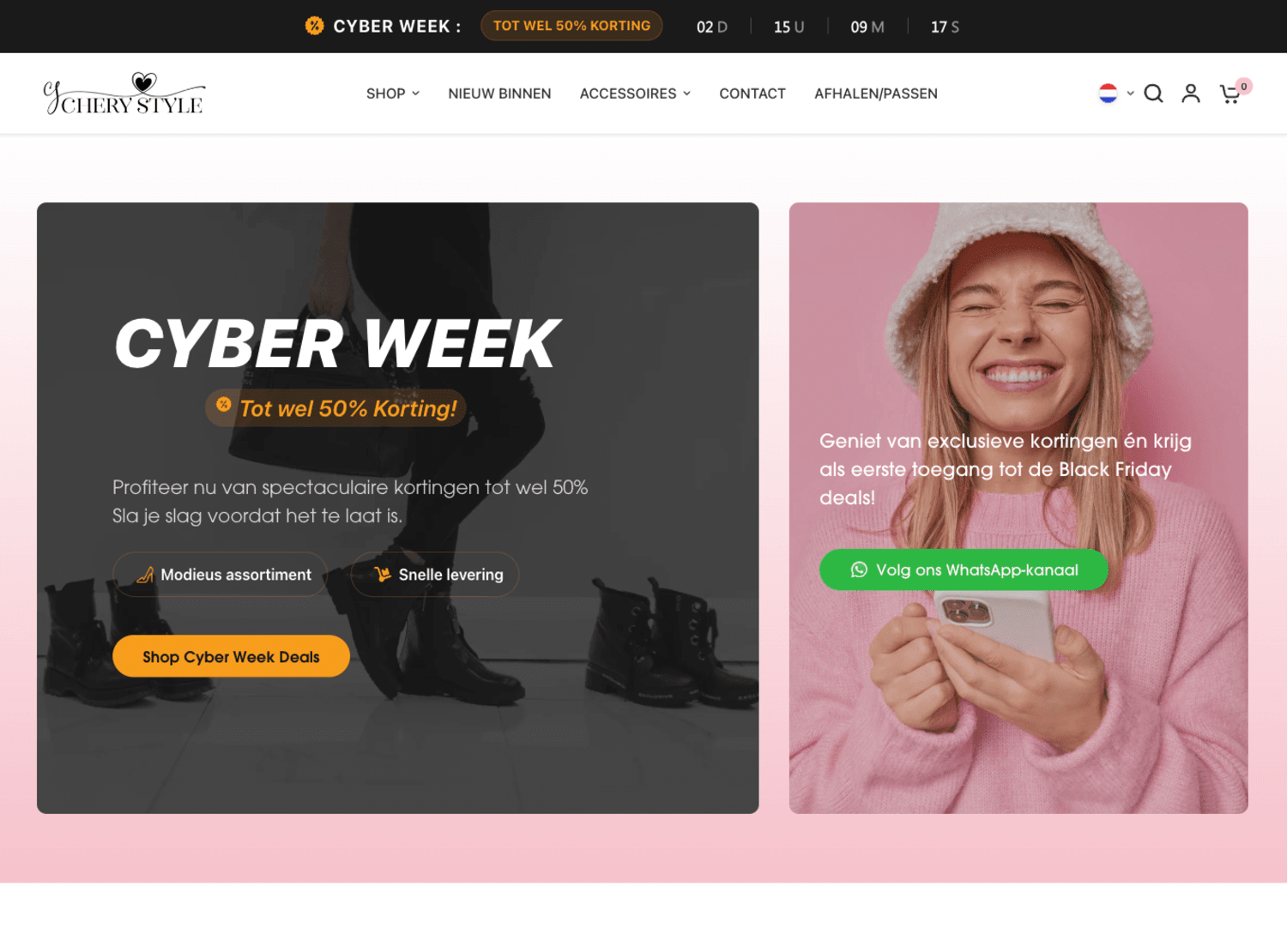Expand the Shop dropdown menu

click(392, 93)
